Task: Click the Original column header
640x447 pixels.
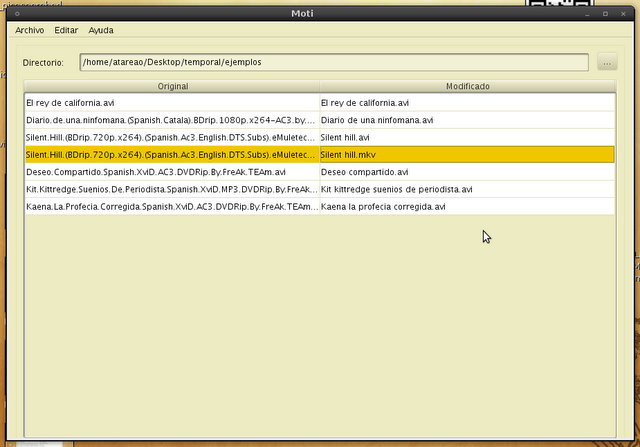Action: tap(172, 86)
